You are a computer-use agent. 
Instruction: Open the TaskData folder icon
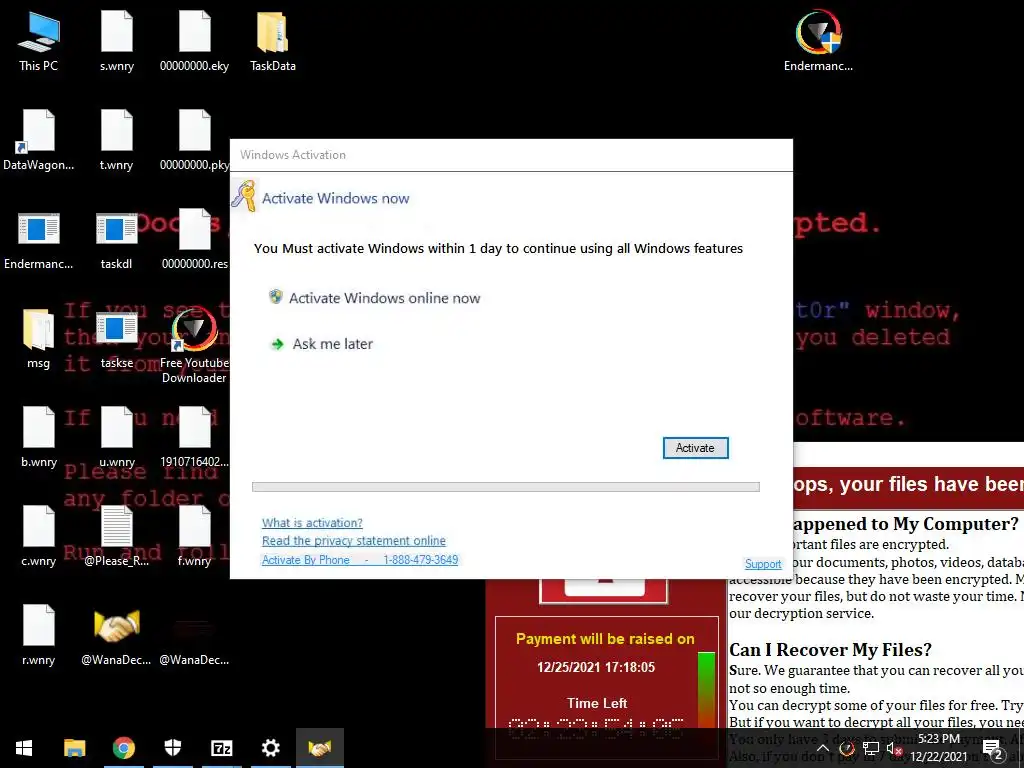click(x=272, y=41)
